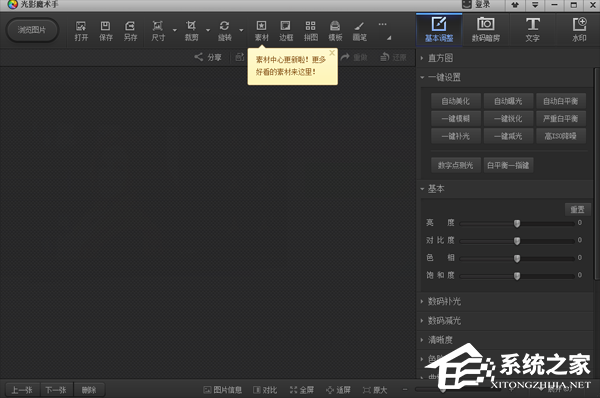Click the 保存 (save) toolbar icon
This screenshot has width=600, height=398.
click(x=106, y=31)
